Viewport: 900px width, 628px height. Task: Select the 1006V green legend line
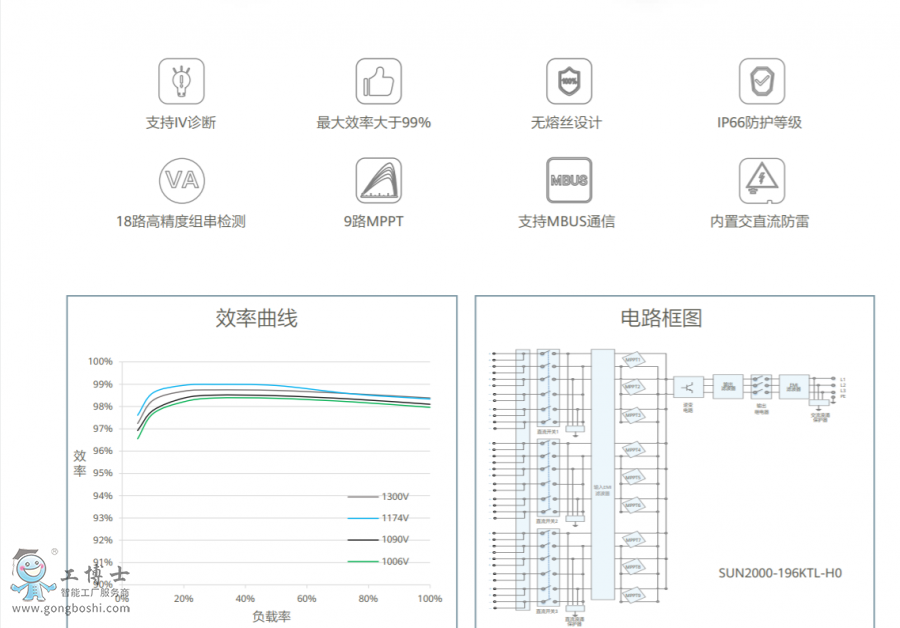click(362, 562)
